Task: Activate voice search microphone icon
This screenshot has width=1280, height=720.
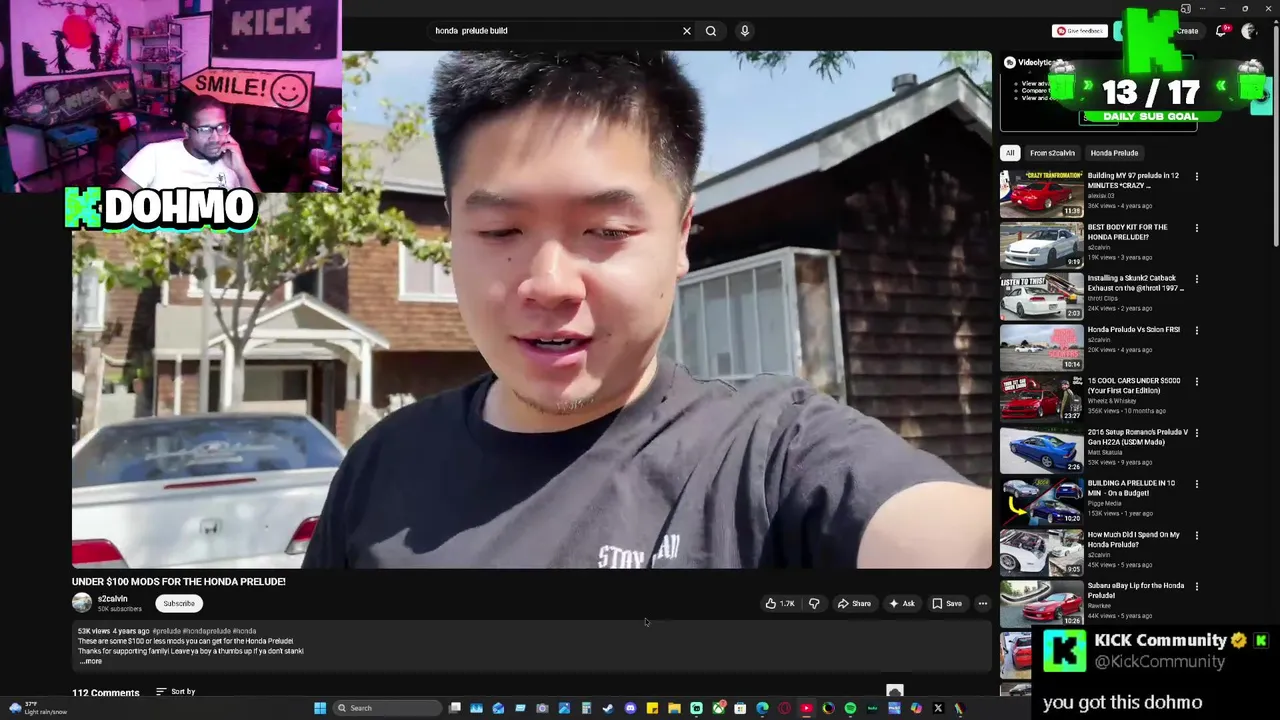Action: click(x=745, y=31)
